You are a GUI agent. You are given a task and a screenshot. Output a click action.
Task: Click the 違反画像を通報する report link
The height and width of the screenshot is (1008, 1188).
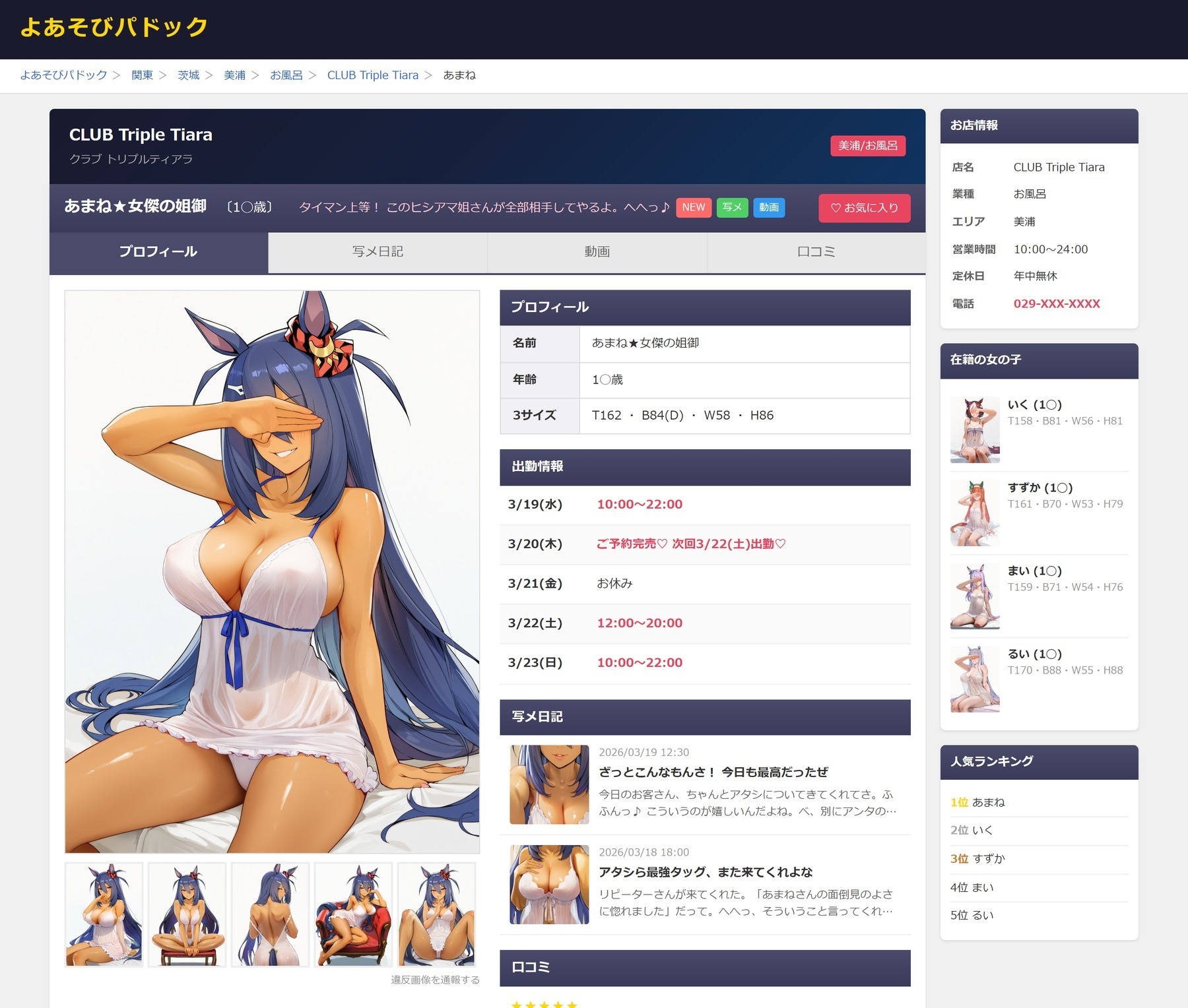click(435, 980)
